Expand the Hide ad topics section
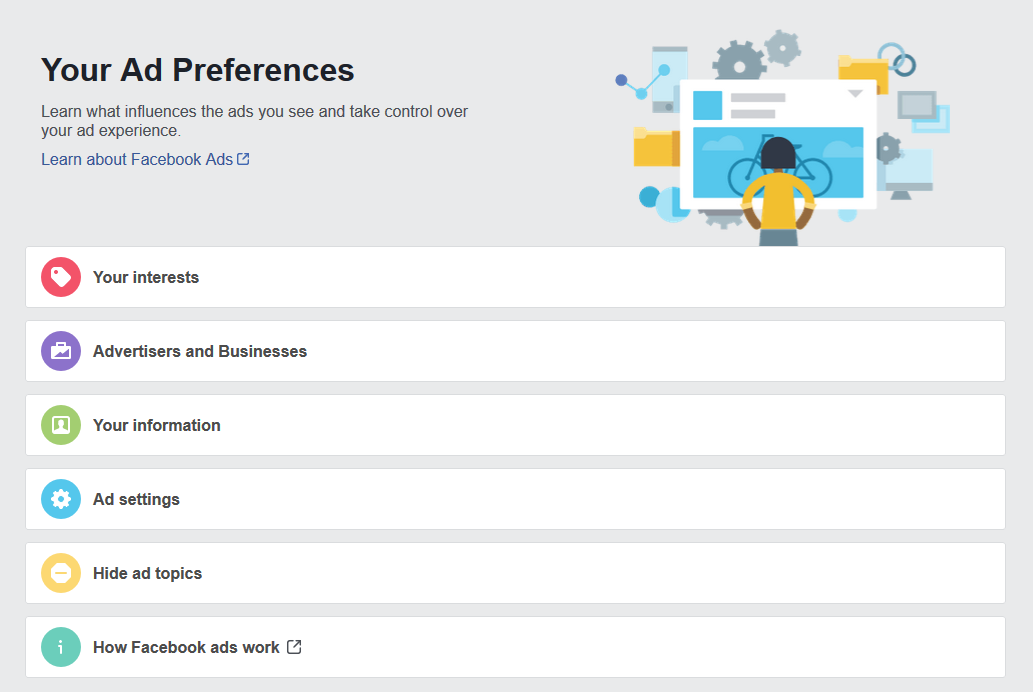The height and width of the screenshot is (692, 1033). pyautogui.click(x=515, y=573)
